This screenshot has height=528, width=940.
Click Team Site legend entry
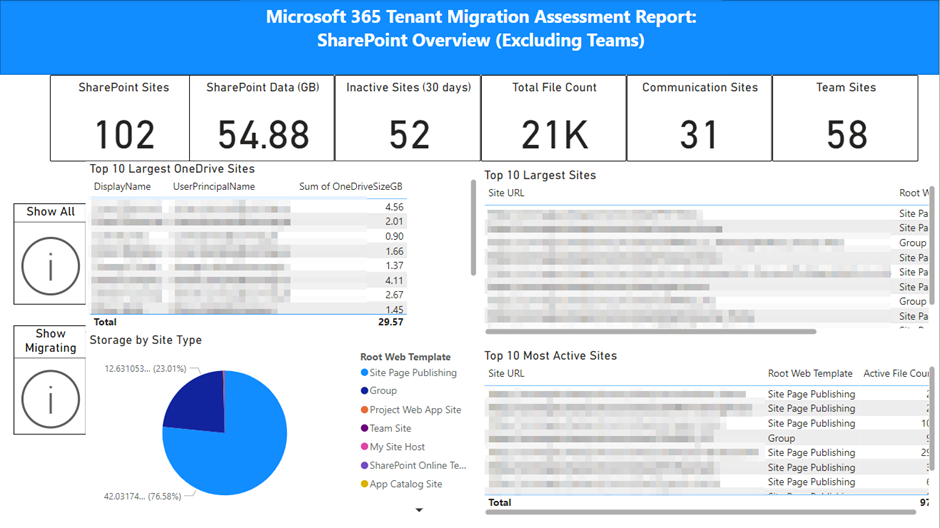click(385, 429)
